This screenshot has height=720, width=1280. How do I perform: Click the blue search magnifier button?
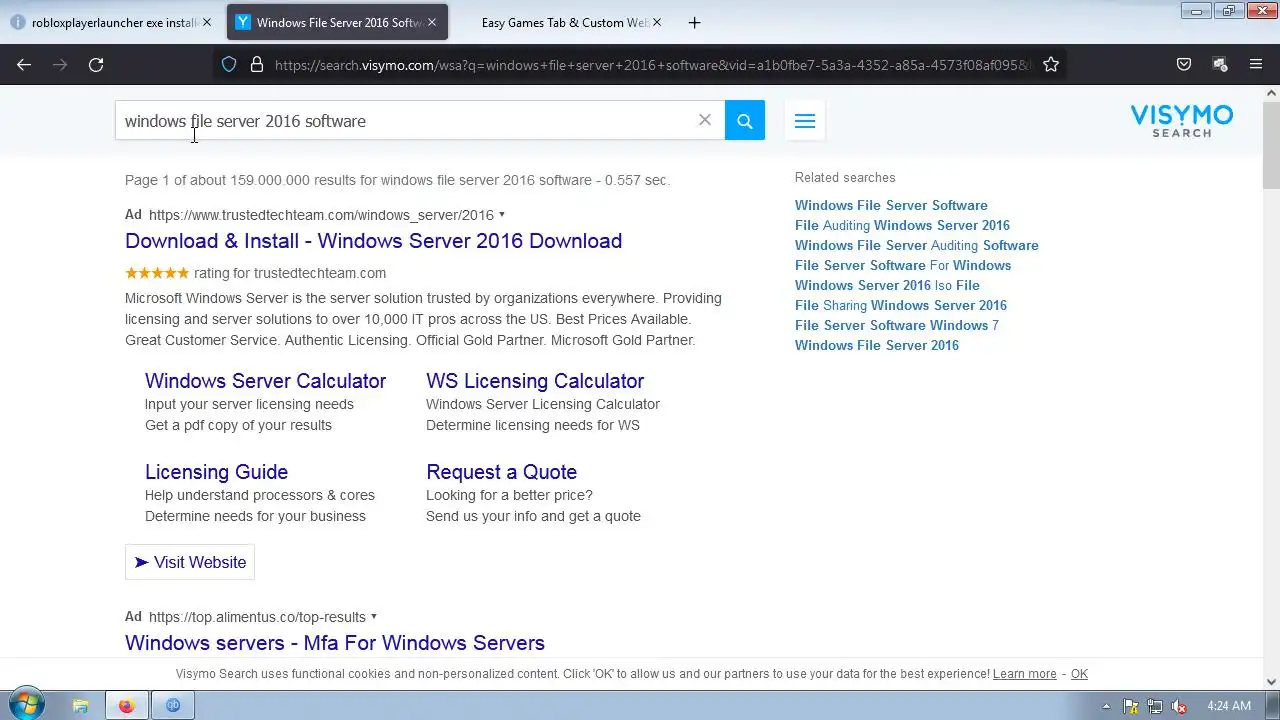pos(745,120)
